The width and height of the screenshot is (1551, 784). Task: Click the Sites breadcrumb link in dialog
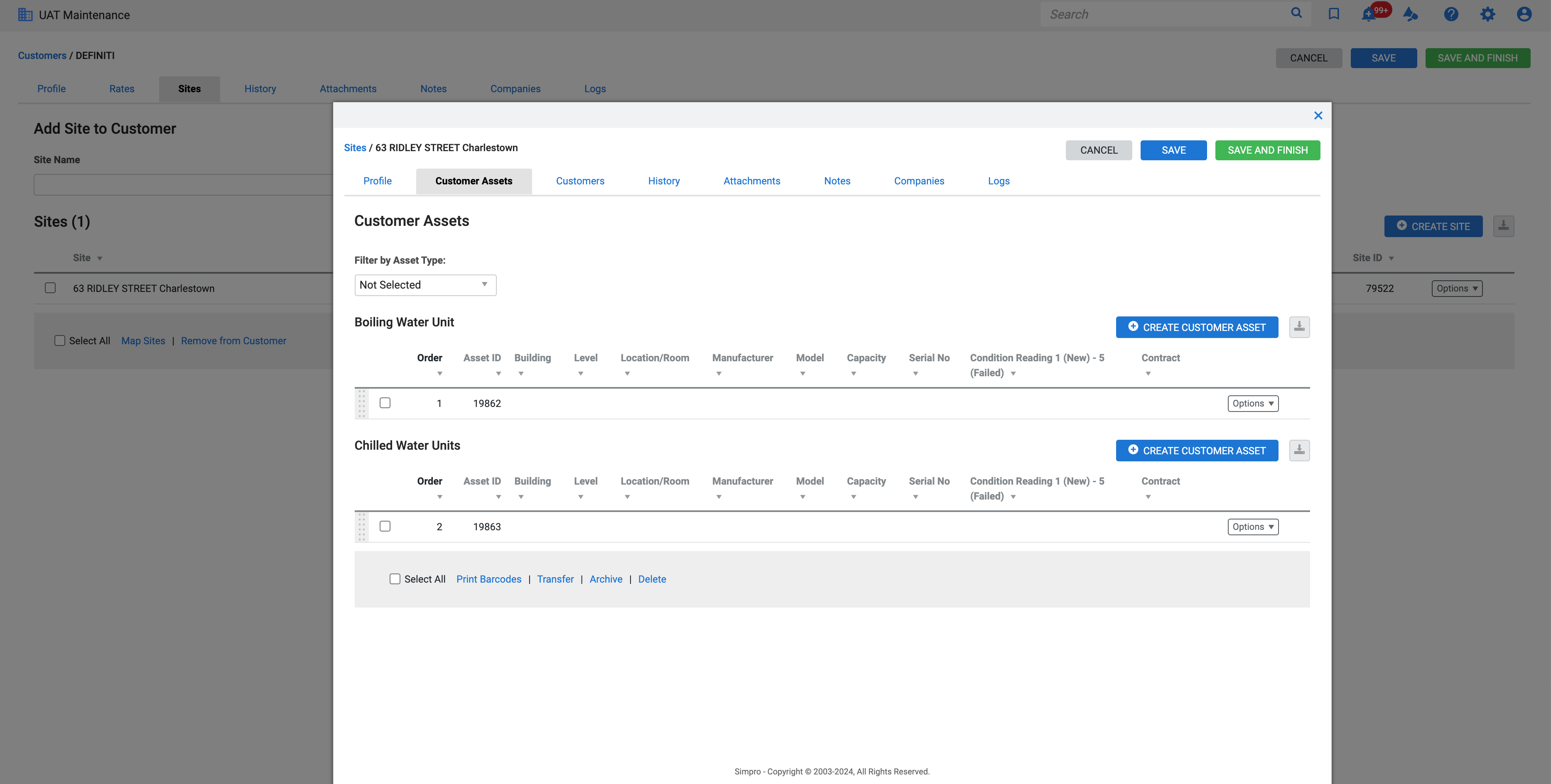click(x=355, y=147)
